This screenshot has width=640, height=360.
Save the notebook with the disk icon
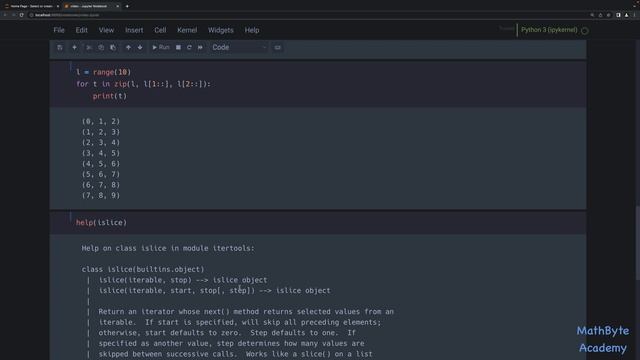click(60, 47)
